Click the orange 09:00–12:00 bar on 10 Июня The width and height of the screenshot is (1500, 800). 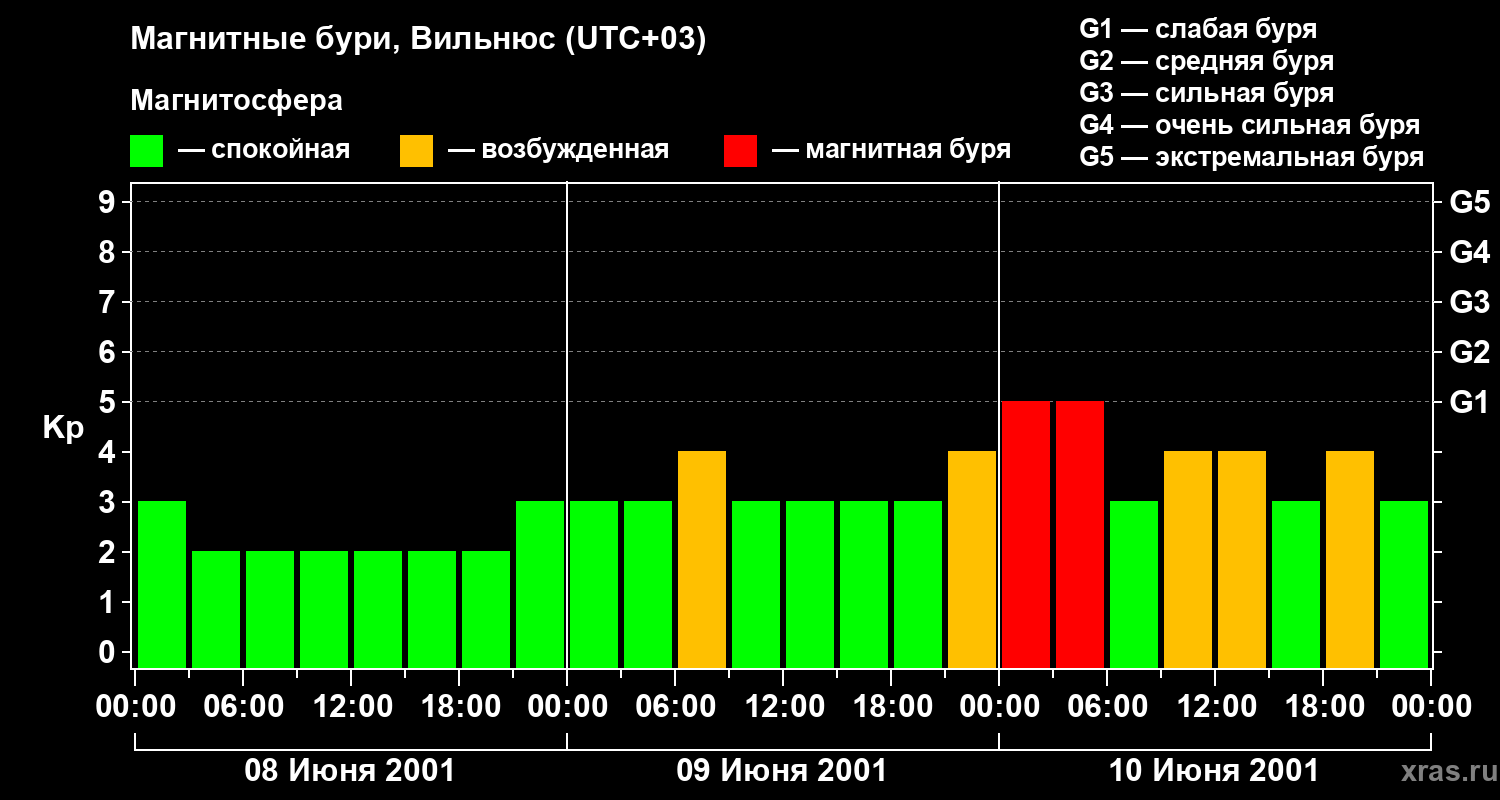click(1188, 559)
